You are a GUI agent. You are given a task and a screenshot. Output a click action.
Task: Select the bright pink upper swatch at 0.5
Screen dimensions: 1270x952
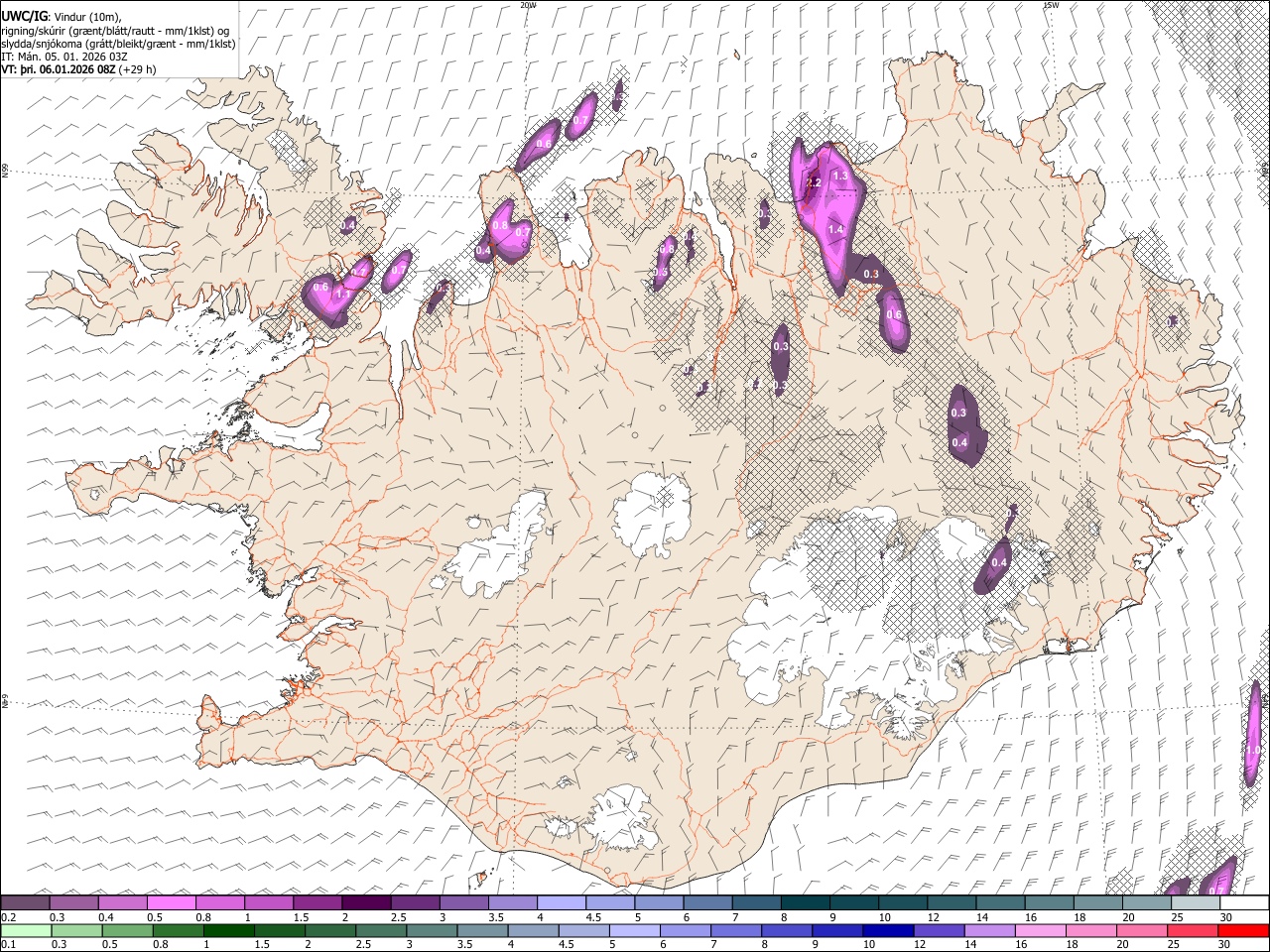[x=172, y=903]
